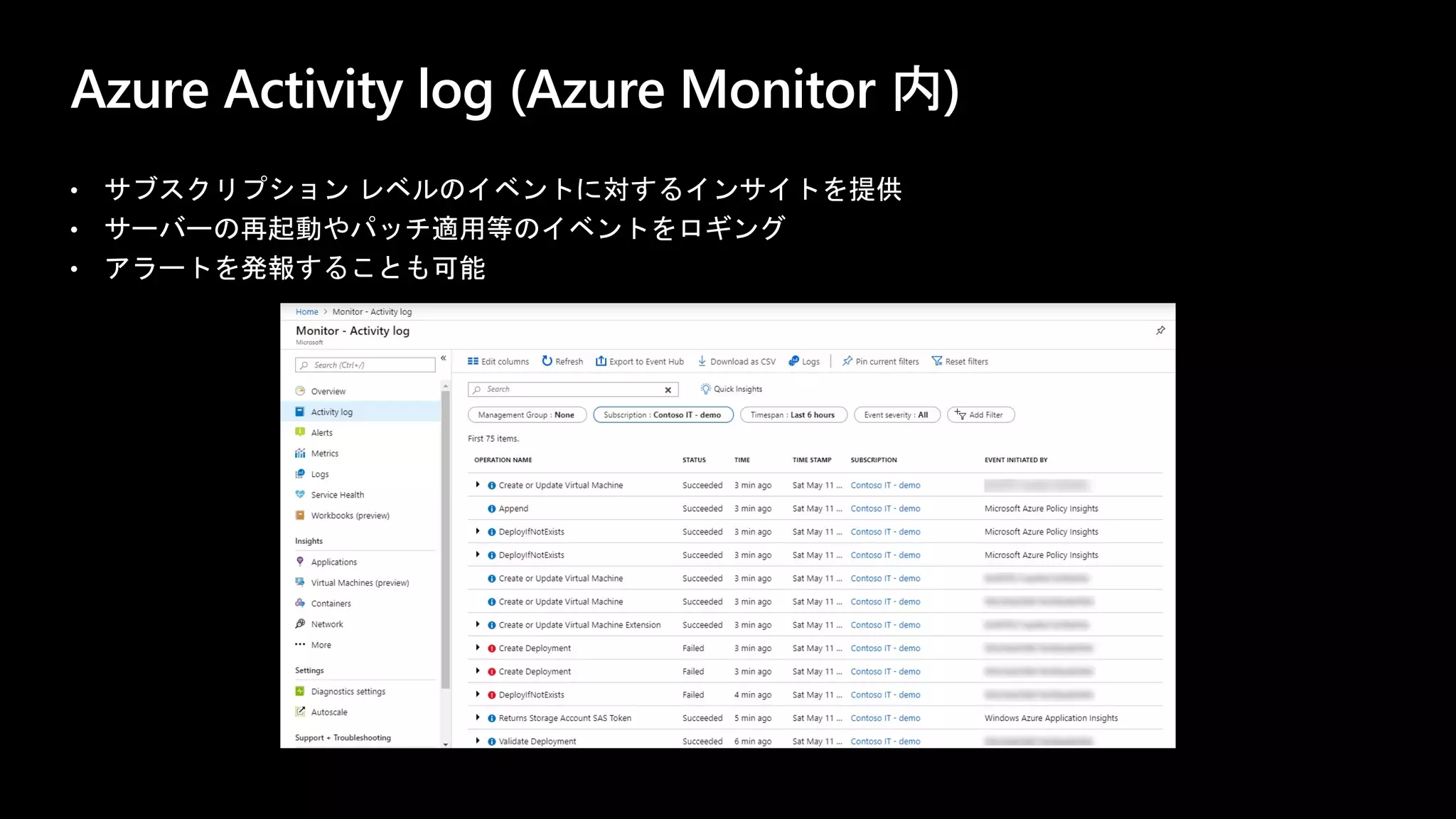Click the Refresh icon in toolbar
The height and width of the screenshot is (819, 1456).
click(x=547, y=361)
